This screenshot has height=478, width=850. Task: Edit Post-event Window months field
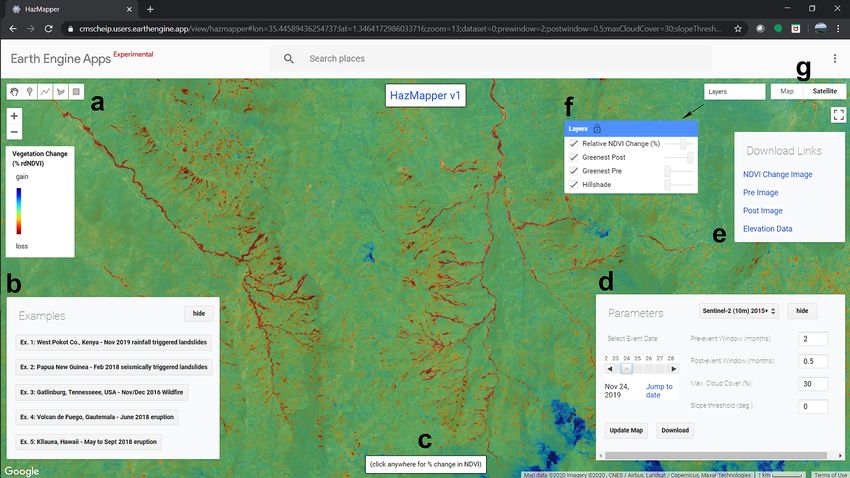click(x=813, y=361)
